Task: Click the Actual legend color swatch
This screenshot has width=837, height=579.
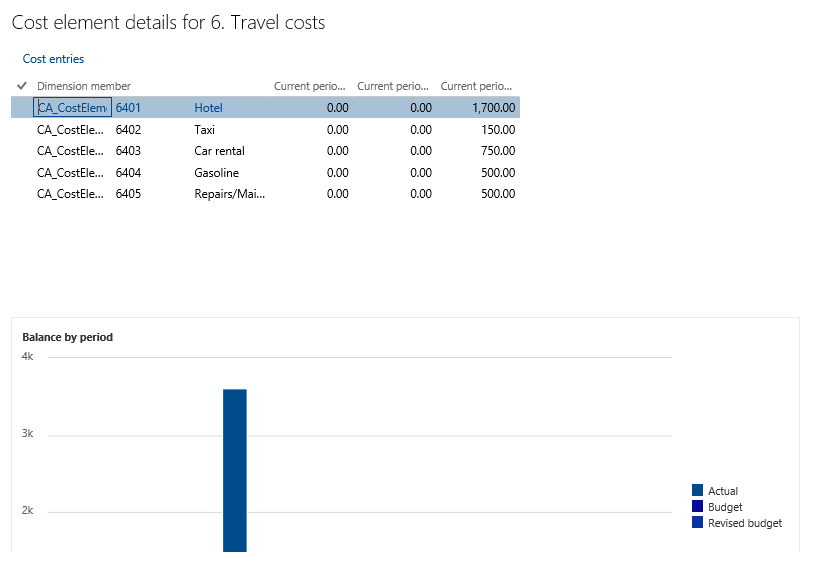Action: coord(697,490)
